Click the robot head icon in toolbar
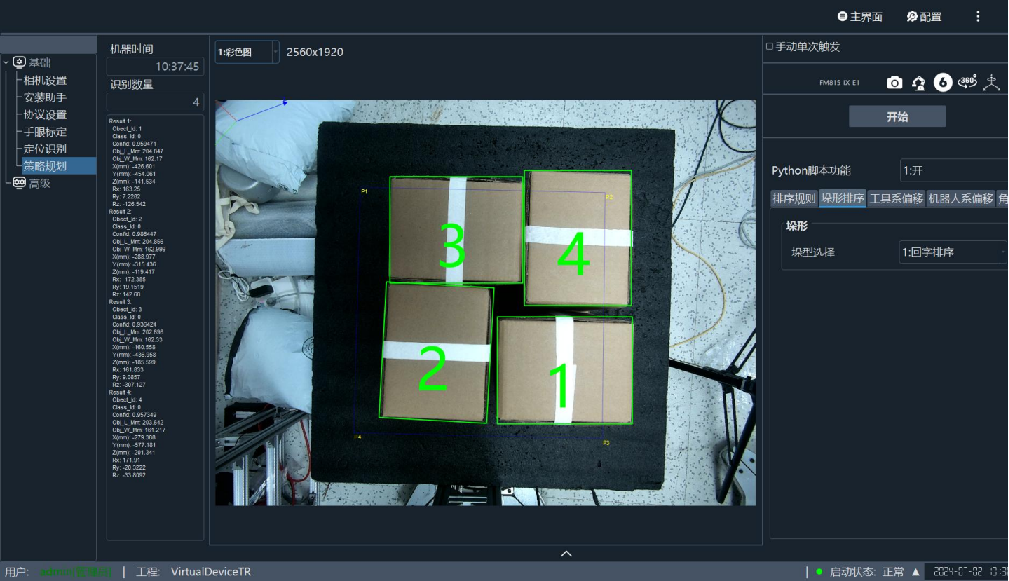Screen dimensions: 1009x581 (x=918, y=83)
